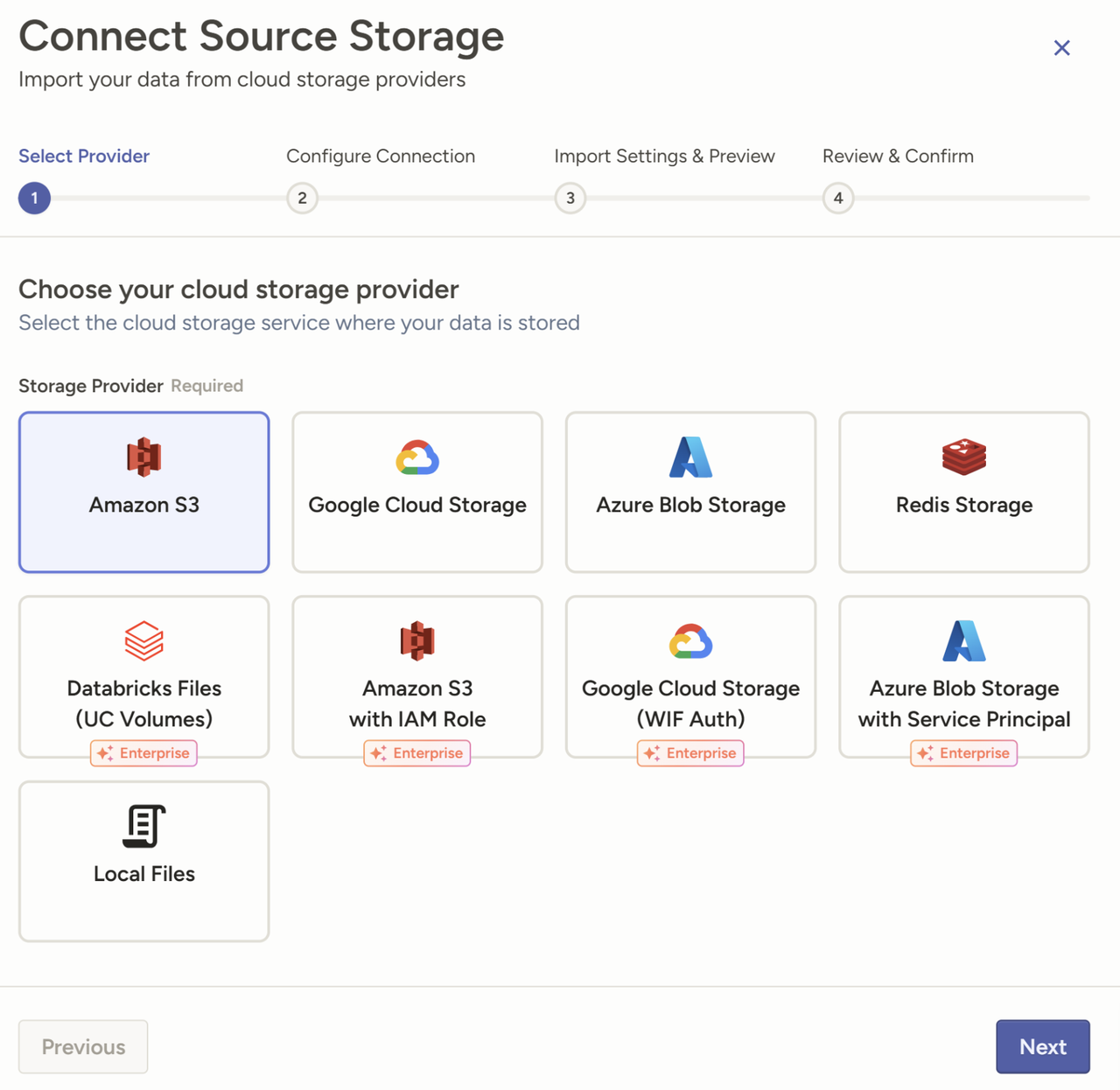Go to Import Settings & Preview step label
Image resolution: width=1120 pixels, height=1090 pixels.
pyautogui.click(x=664, y=156)
